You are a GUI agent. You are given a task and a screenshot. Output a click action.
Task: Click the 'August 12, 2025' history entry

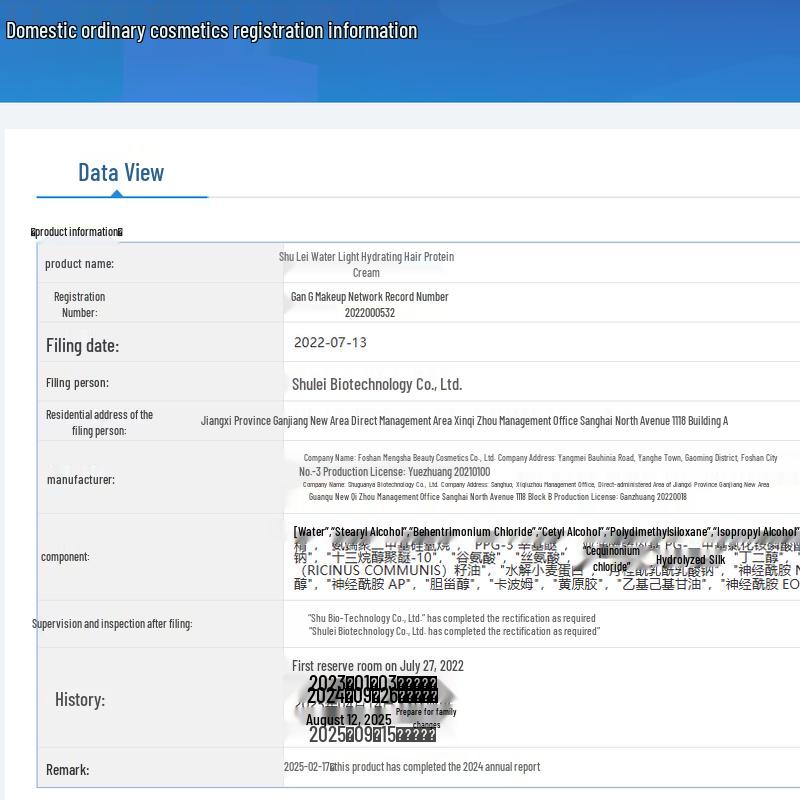pos(348,720)
